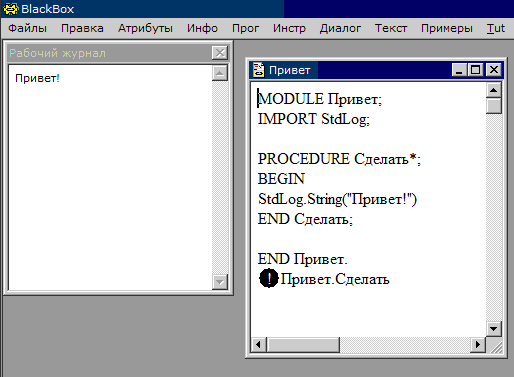Click the document icon of Привет window
Screen dimensions: 514x377
tap(259, 70)
